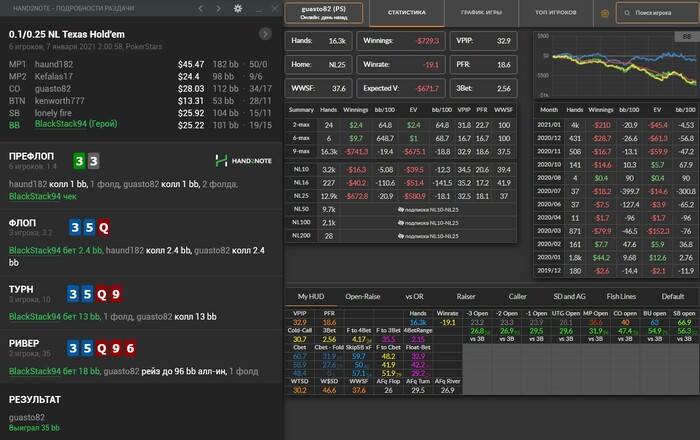Screen dimensions: 700x440
Task: Click the NL200 subscription lock link
Action: coord(428,236)
